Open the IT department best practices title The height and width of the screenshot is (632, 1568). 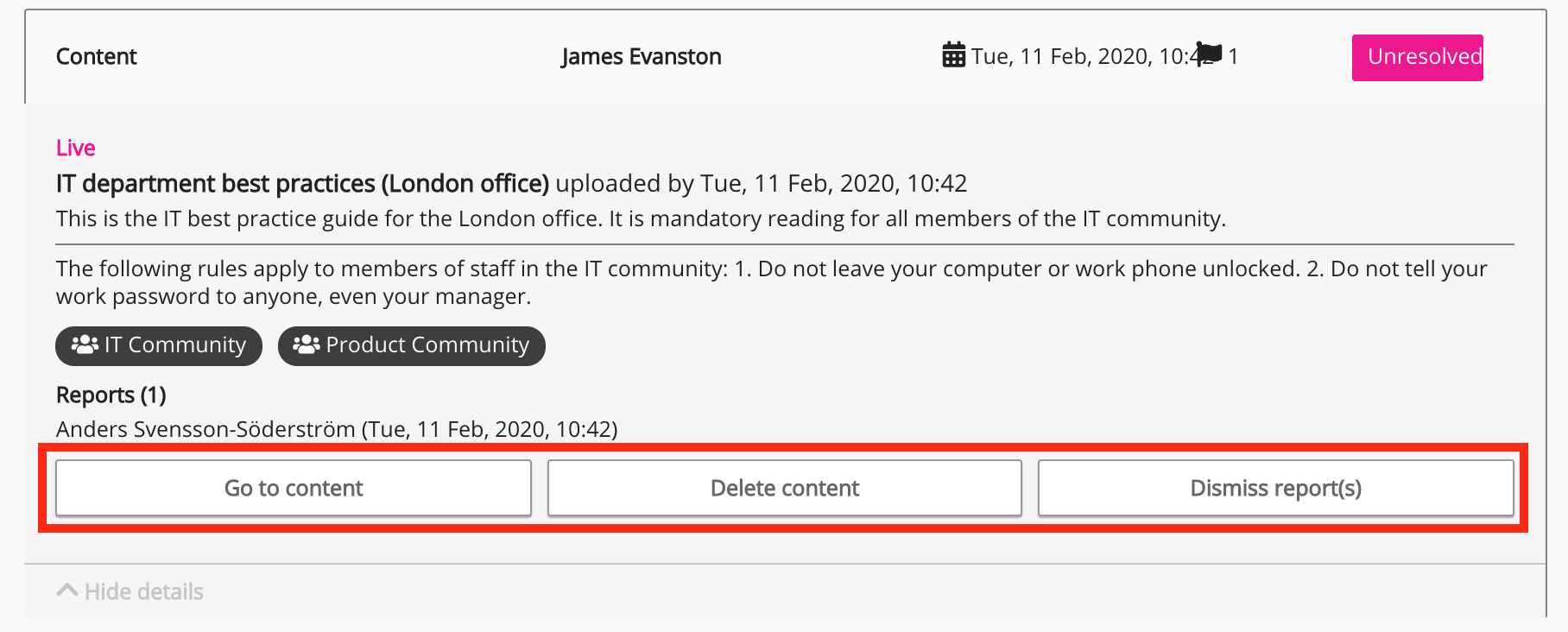(x=302, y=184)
